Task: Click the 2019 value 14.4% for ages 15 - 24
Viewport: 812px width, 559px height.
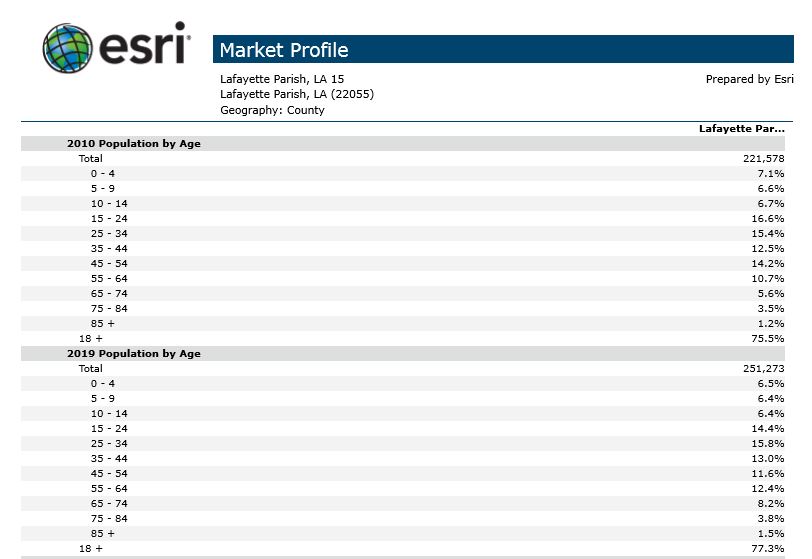Action: pyautogui.click(x=768, y=429)
